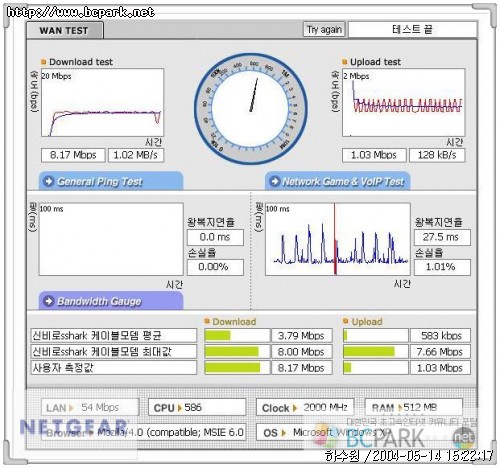Click the OS Microsoft Windows XP field
The width and height of the screenshot is (500, 468).
359,432
